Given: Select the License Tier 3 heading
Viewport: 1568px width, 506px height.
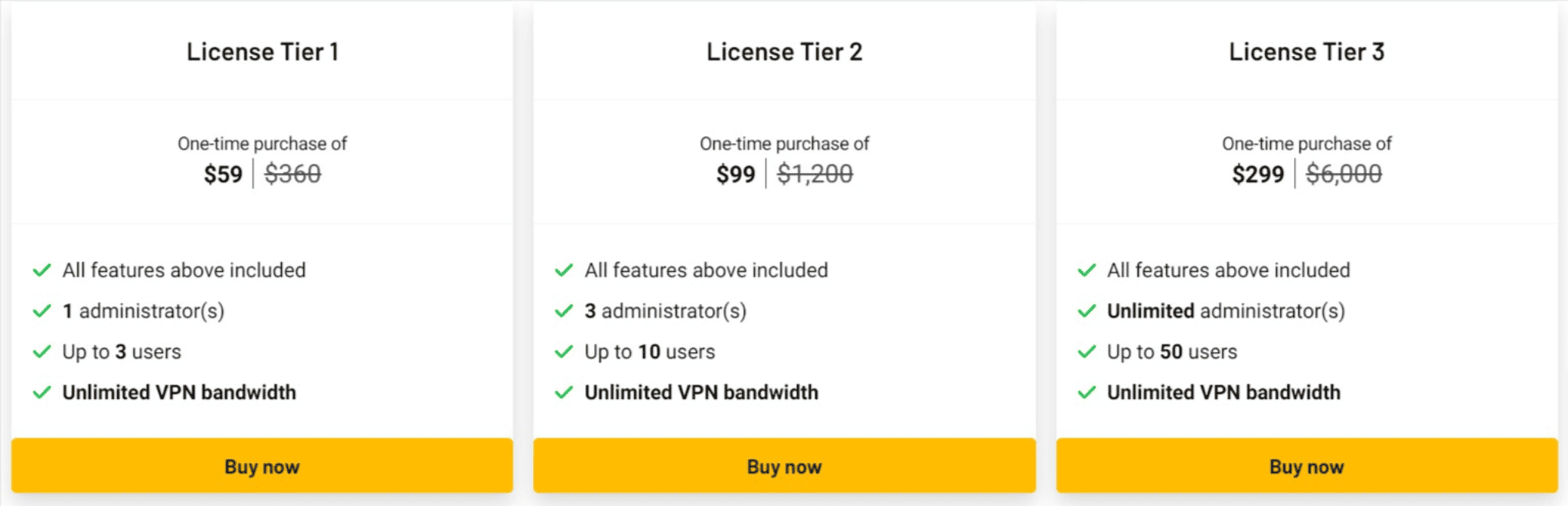Looking at the screenshot, I should [1307, 52].
